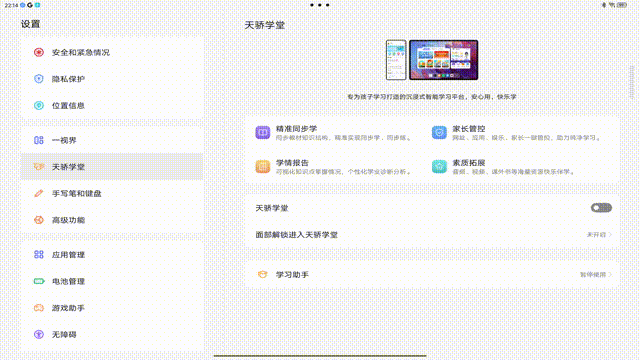Open the 学情报告 feature entry

(x=333, y=167)
